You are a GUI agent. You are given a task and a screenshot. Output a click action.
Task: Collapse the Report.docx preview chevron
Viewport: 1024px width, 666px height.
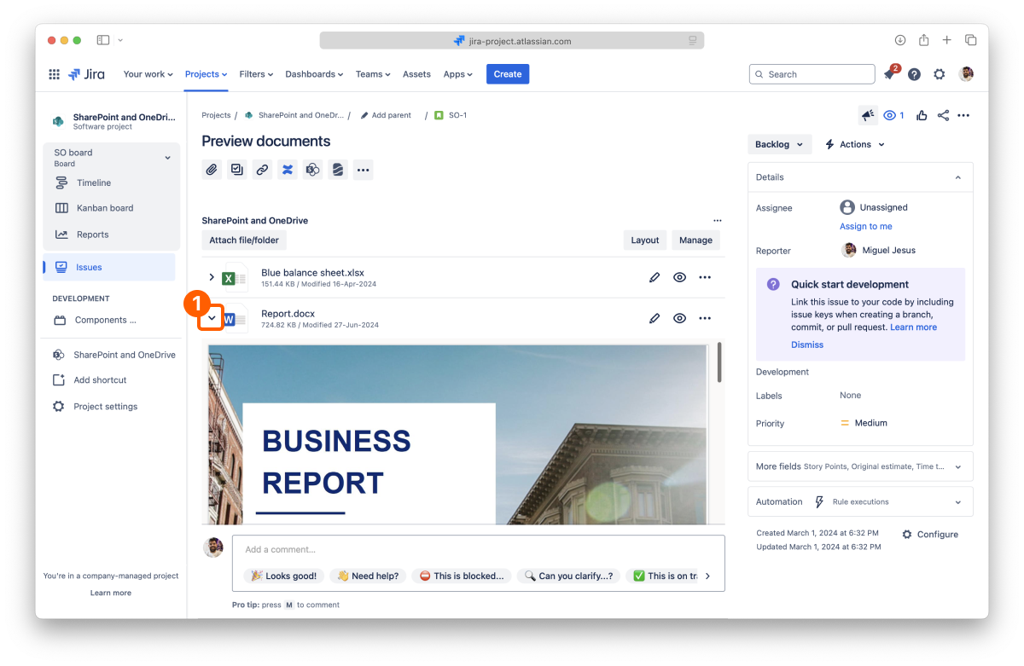[x=212, y=319]
